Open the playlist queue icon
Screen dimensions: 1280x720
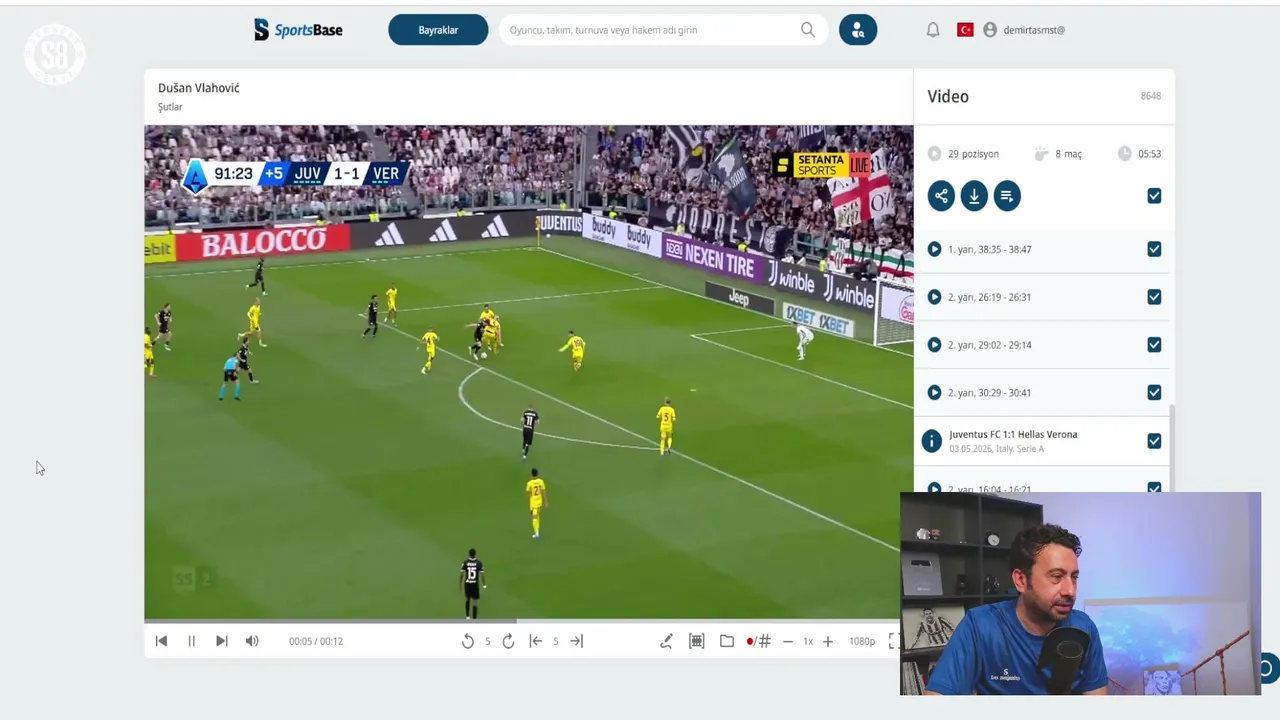(x=1007, y=196)
